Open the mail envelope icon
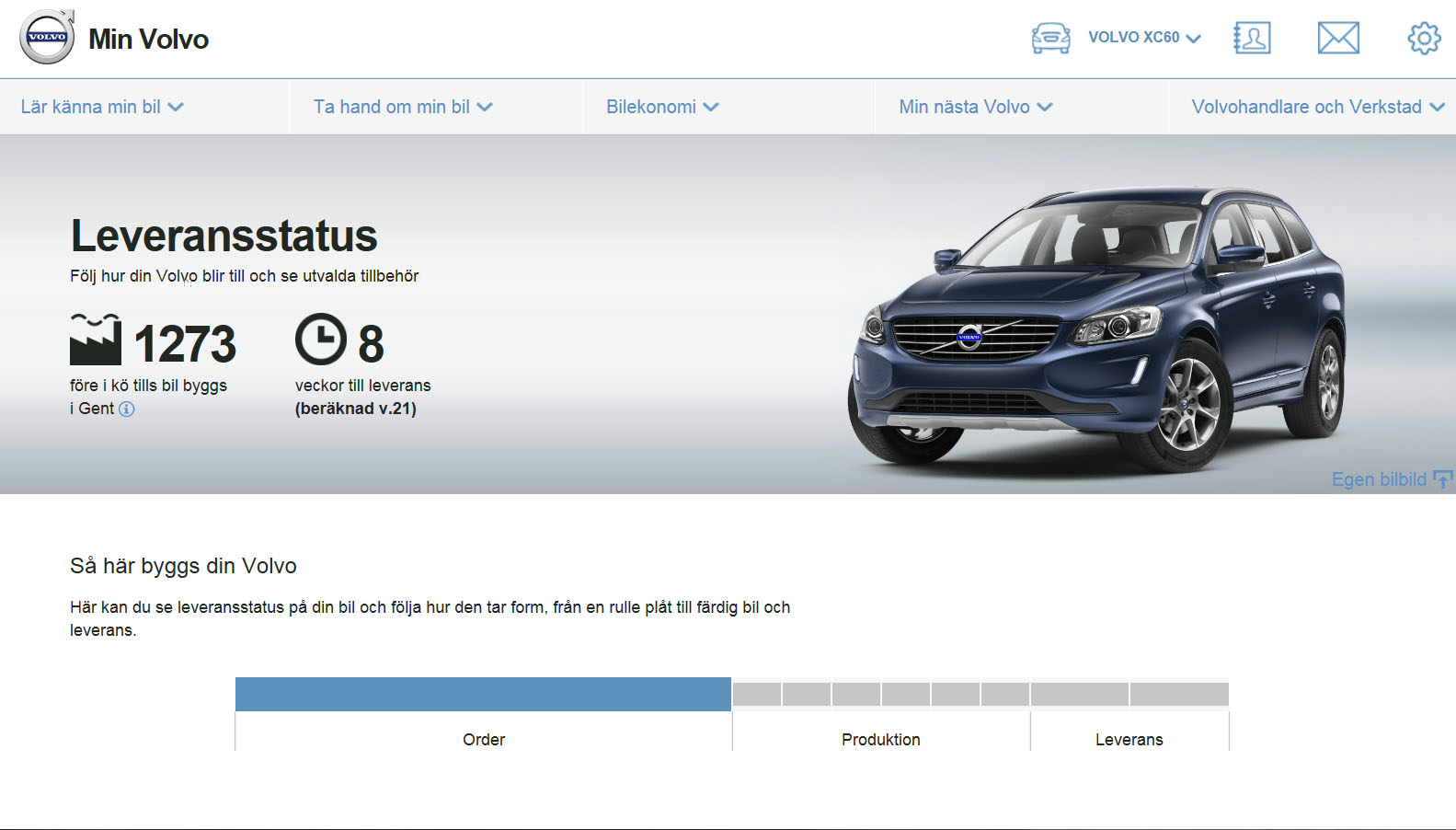 coord(1338,38)
